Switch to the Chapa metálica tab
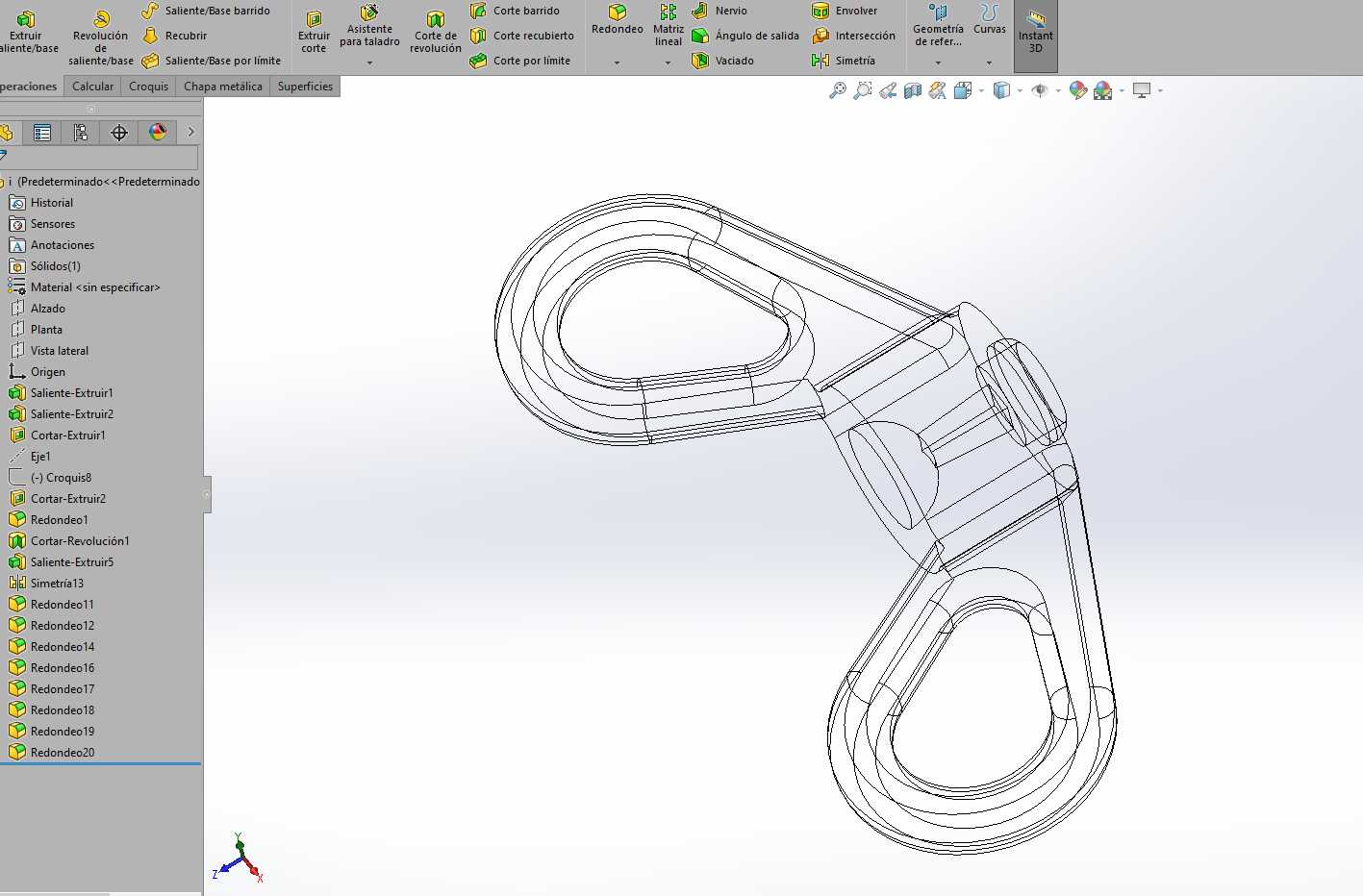This screenshot has width=1363, height=896. tap(223, 87)
